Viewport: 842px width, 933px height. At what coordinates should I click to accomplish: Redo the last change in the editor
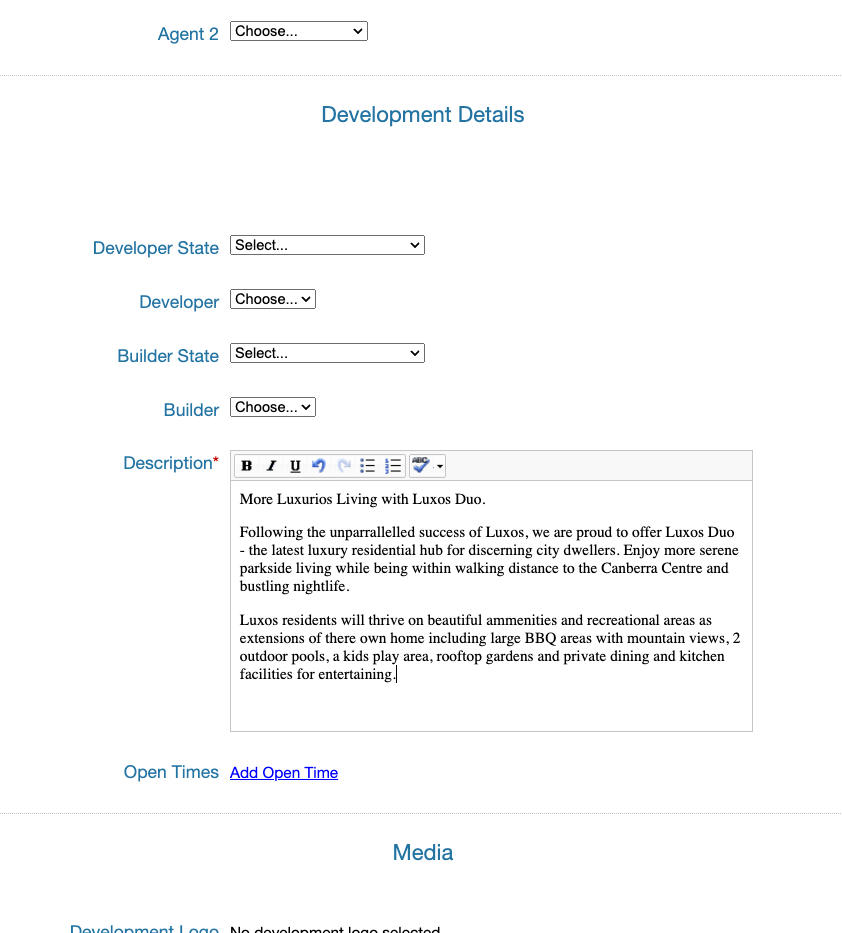pyautogui.click(x=343, y=465)
